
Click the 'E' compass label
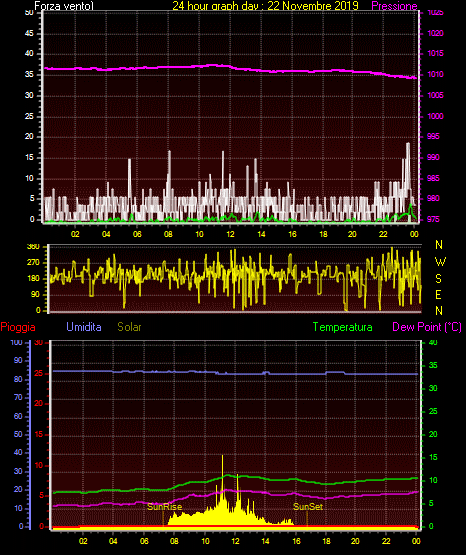(x=438, y=294)
